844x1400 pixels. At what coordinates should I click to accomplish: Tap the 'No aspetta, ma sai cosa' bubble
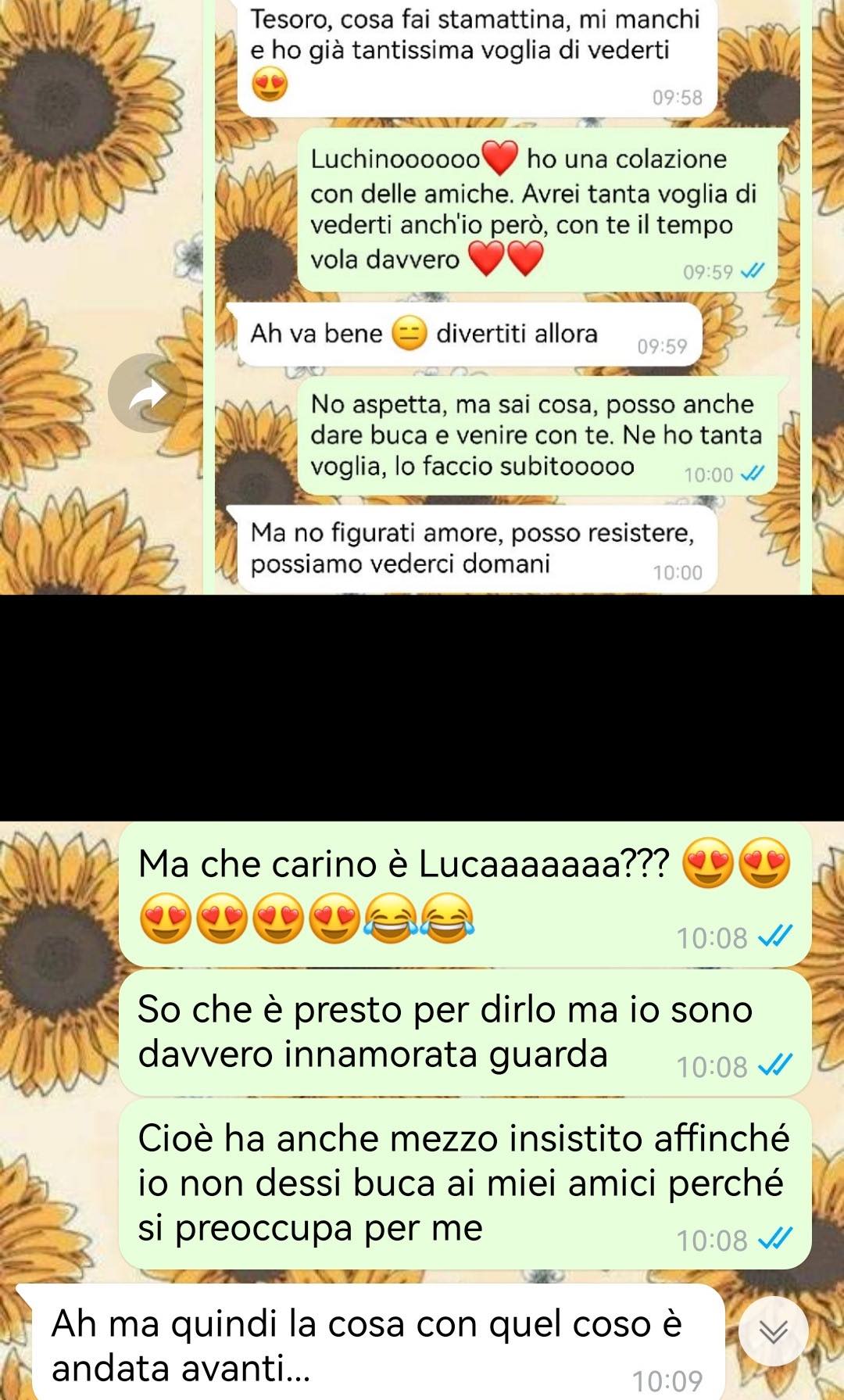click(538, 436)
